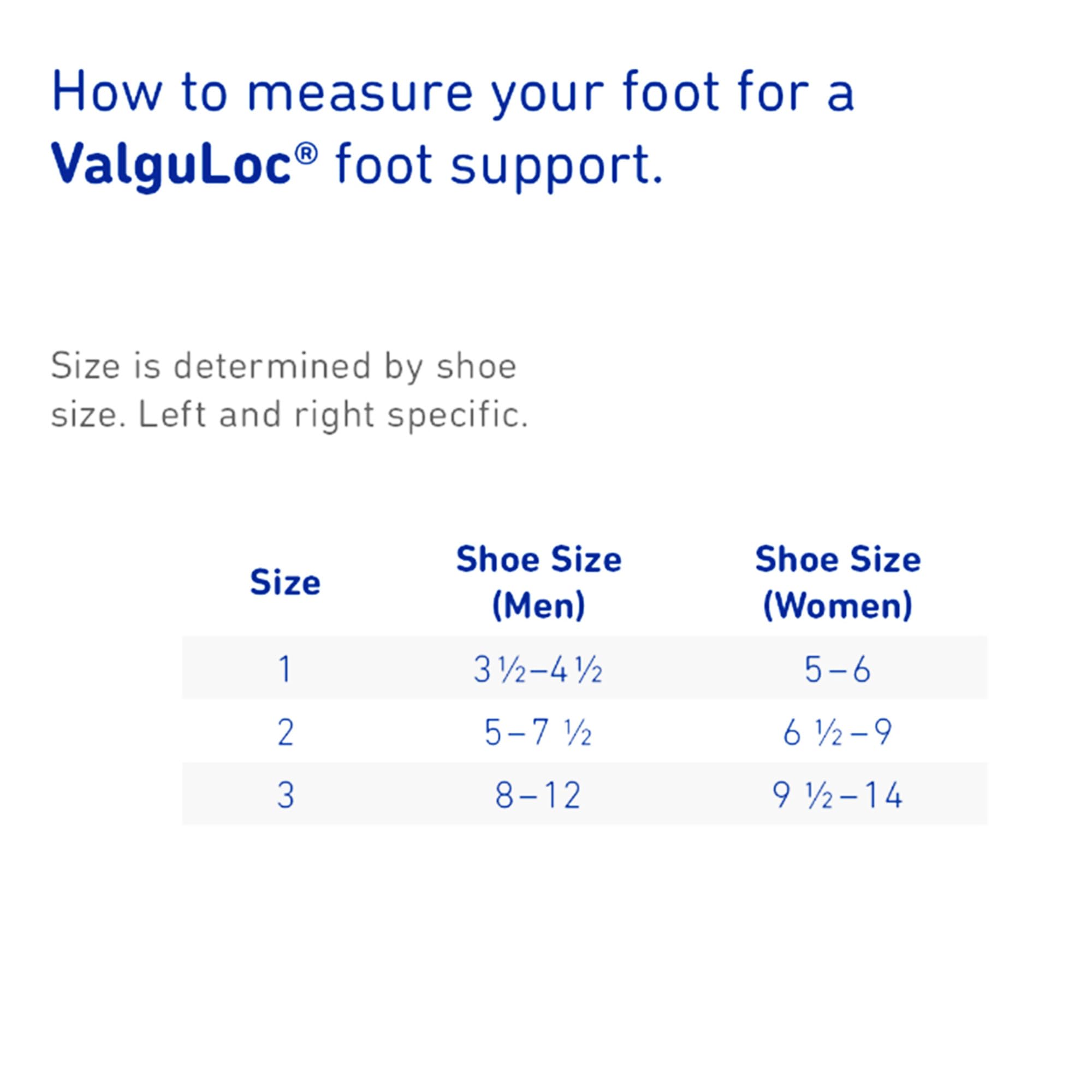Click the word 'measure' in the title
Screen dimensions: 1092x1092
pyautogui.click(x=359, y=93)
